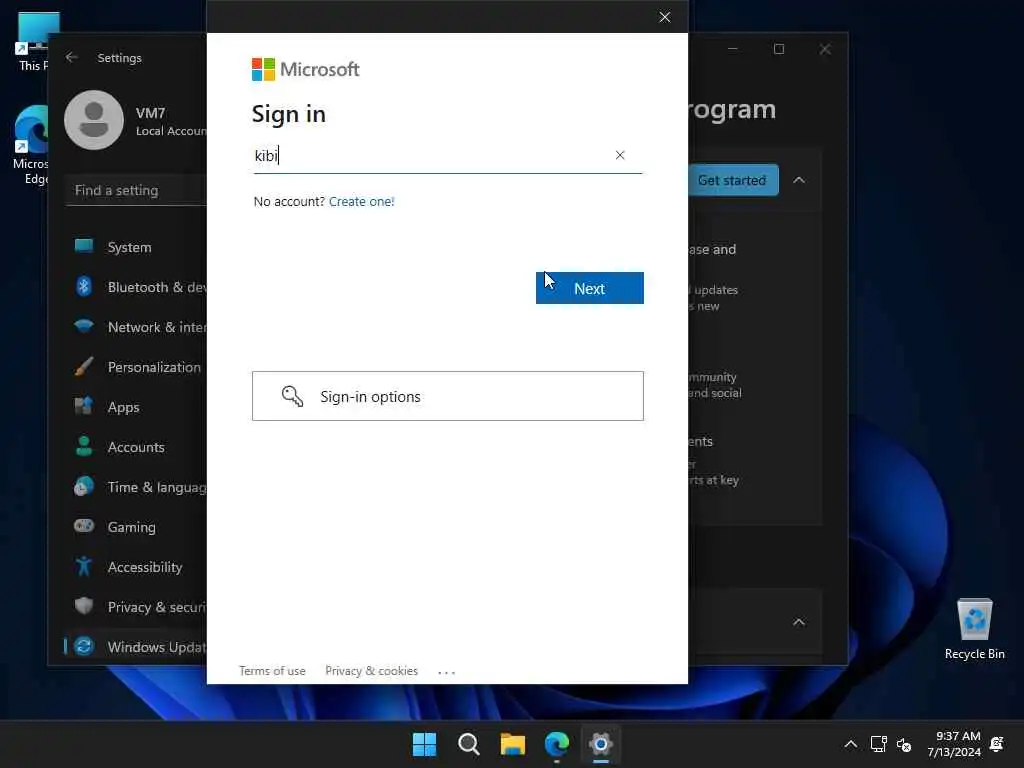The height and width of the screenshot is (768, 1024).
Task: Close the Microsoft sign-in dialog
Action: pos(664,17)
